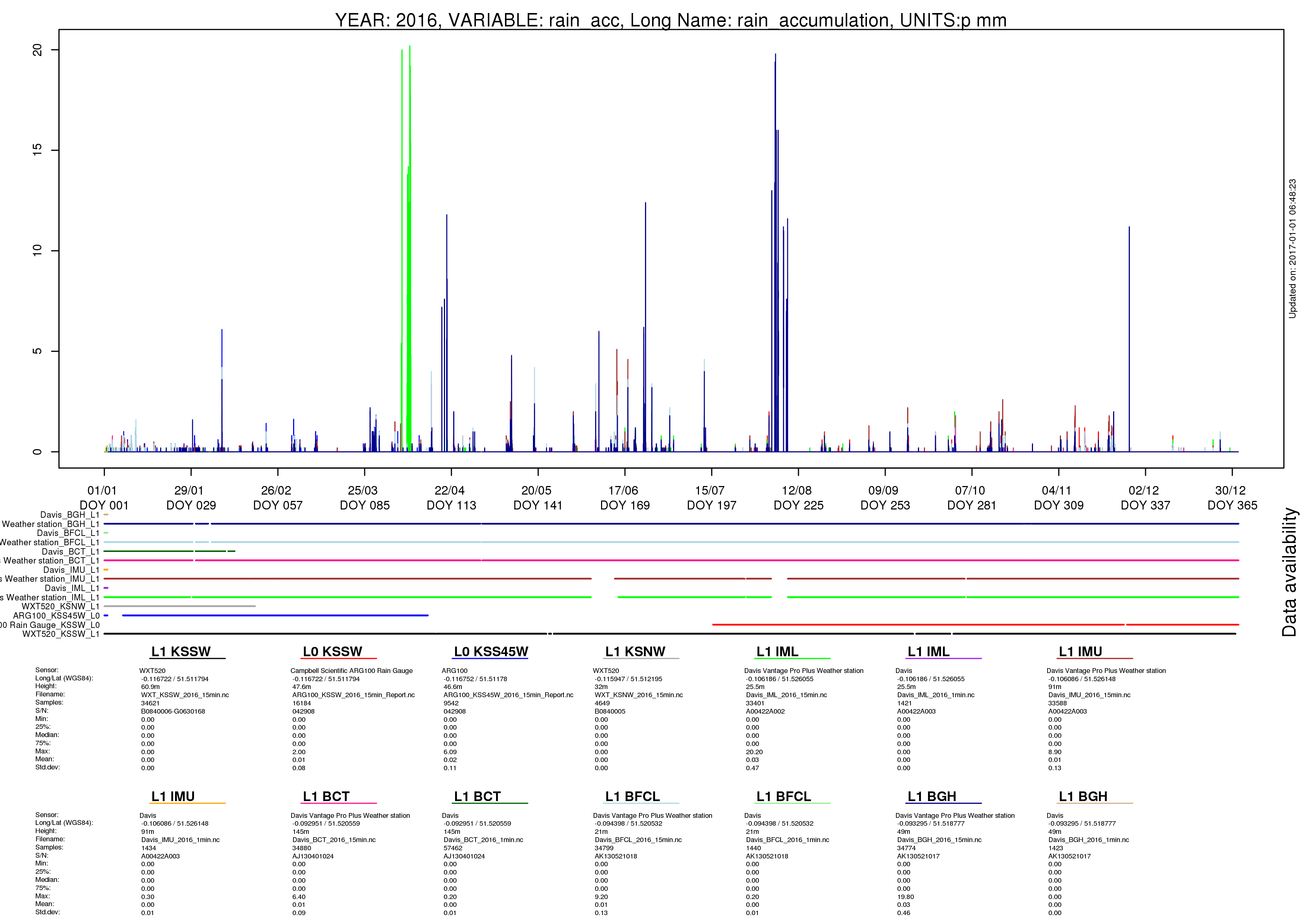Click the x-axis label '30/12 DOY 365'
This screenshot has width=1306, height=924.
(x=1232, y=498)
